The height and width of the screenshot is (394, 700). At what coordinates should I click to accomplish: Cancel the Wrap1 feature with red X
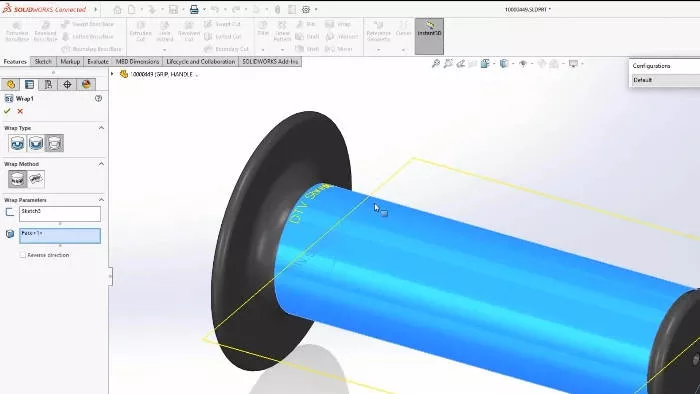(20, 111)
